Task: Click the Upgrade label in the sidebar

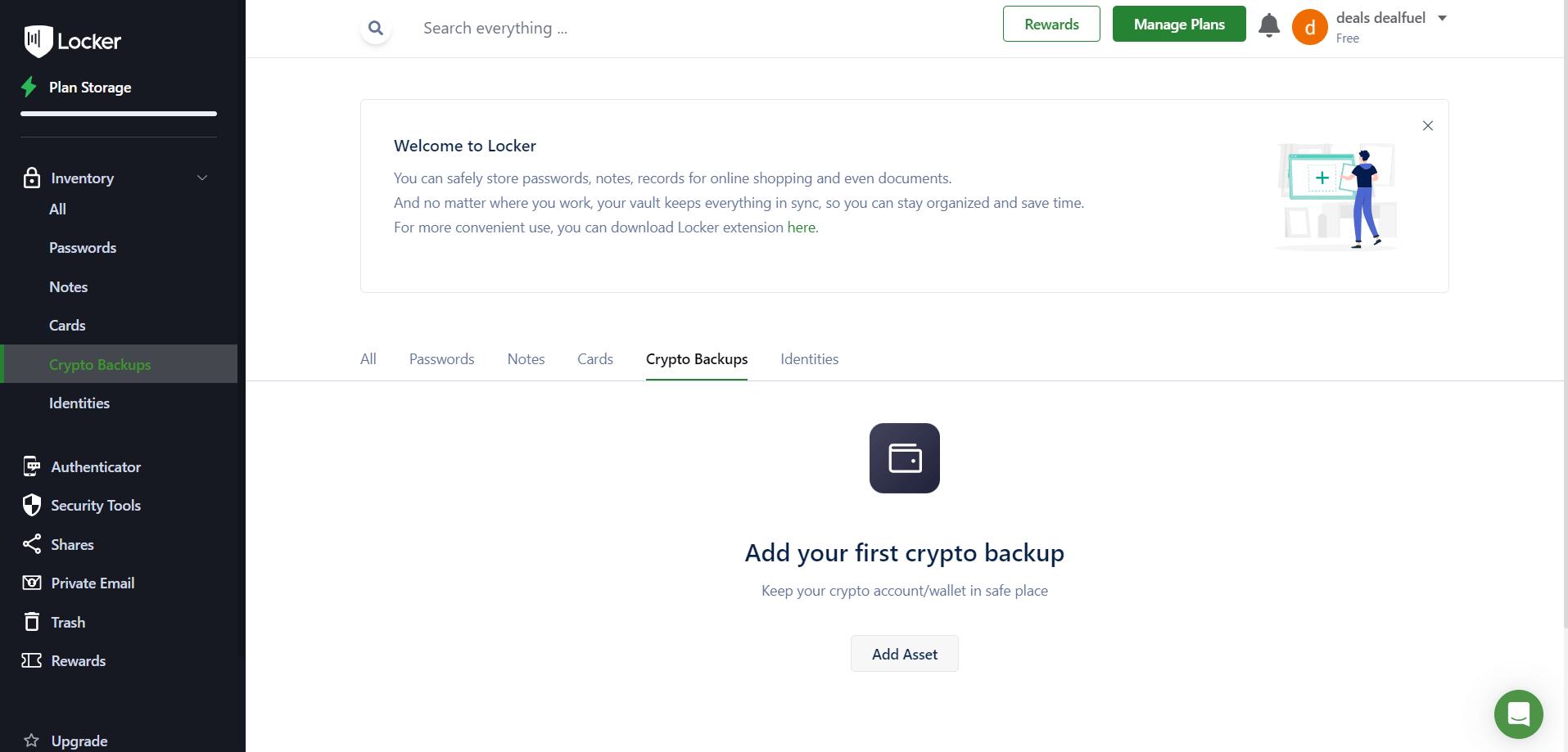Action: [79, 741]
